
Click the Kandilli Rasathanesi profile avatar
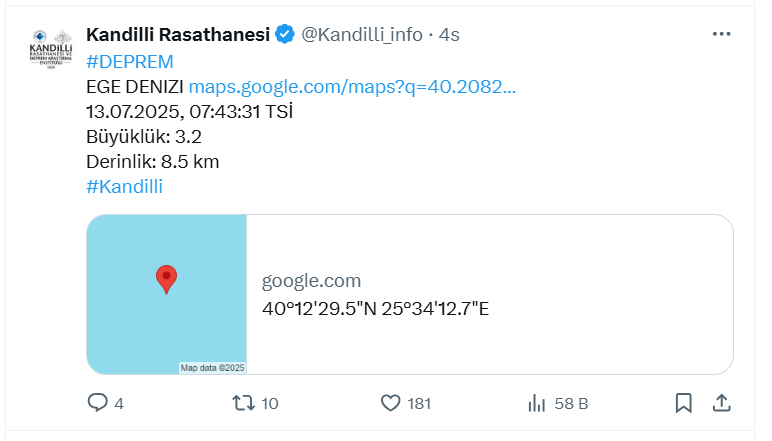(51, 49)
